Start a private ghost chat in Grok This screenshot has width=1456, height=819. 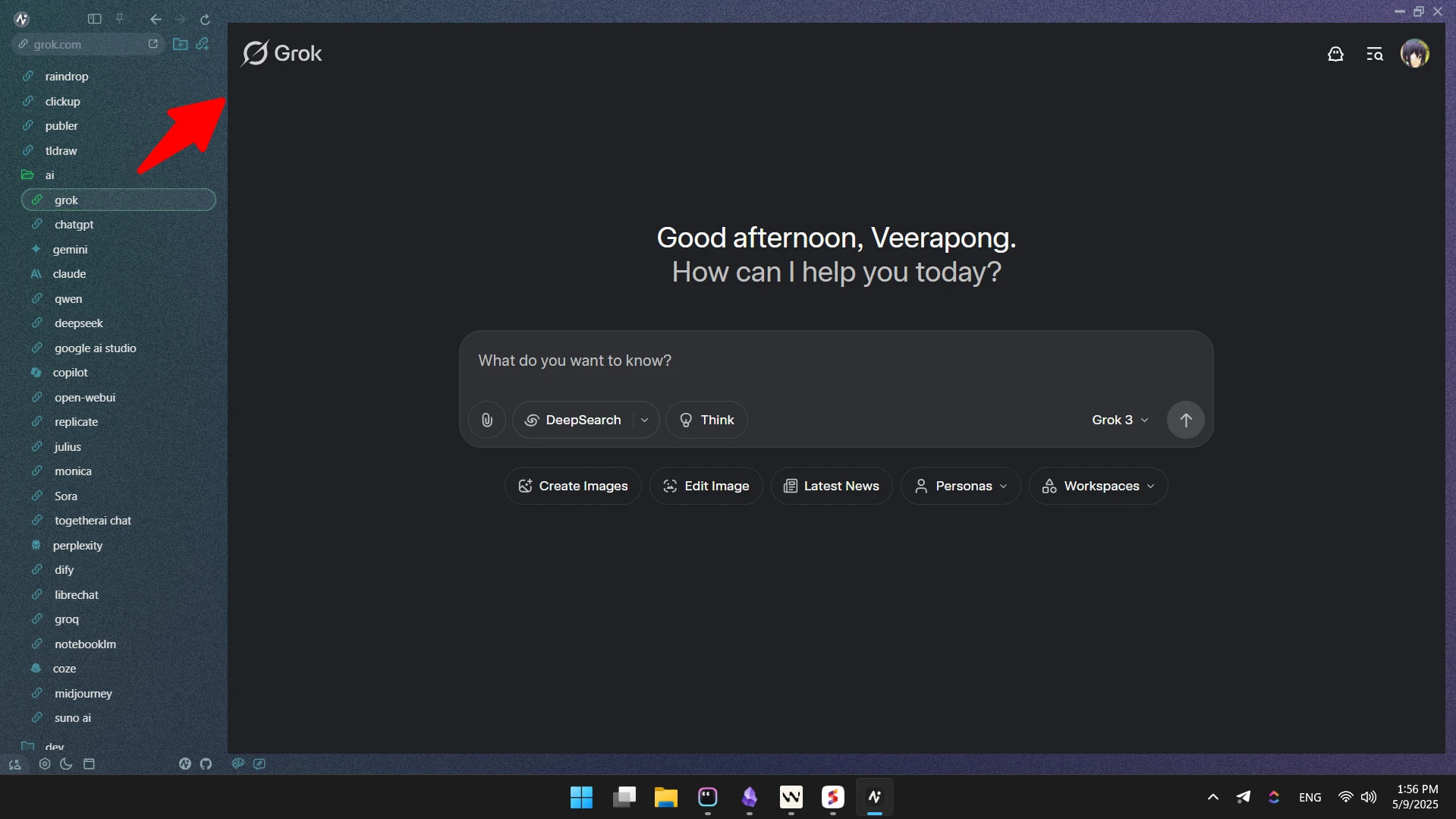pos(1335,54)
